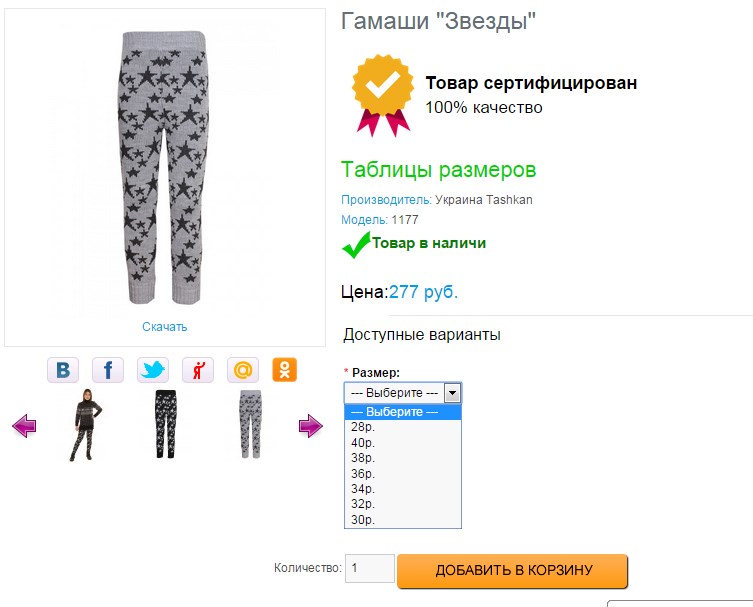Screen dimensions: 753x607
Task: Add item with ДОБАВИТЬ В КОРЗИНУ button
Action: click(x=512, y=571)
